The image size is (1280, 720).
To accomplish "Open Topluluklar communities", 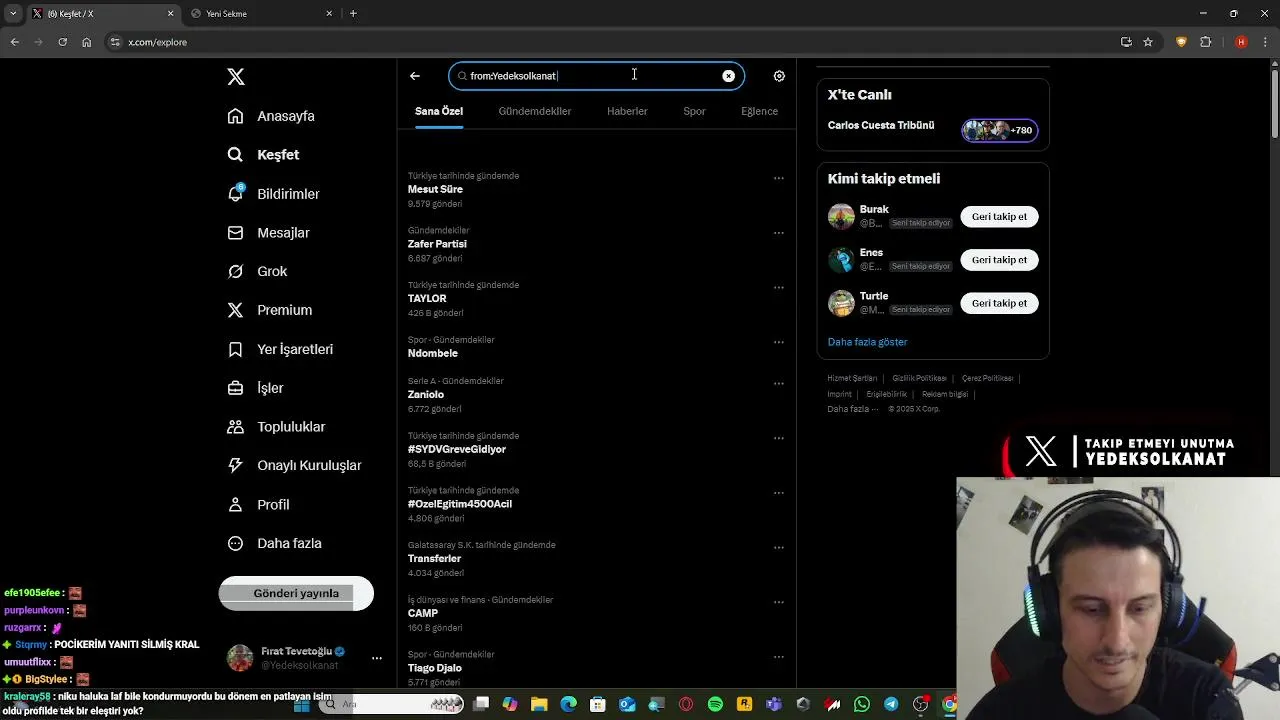I will (276, 427).
